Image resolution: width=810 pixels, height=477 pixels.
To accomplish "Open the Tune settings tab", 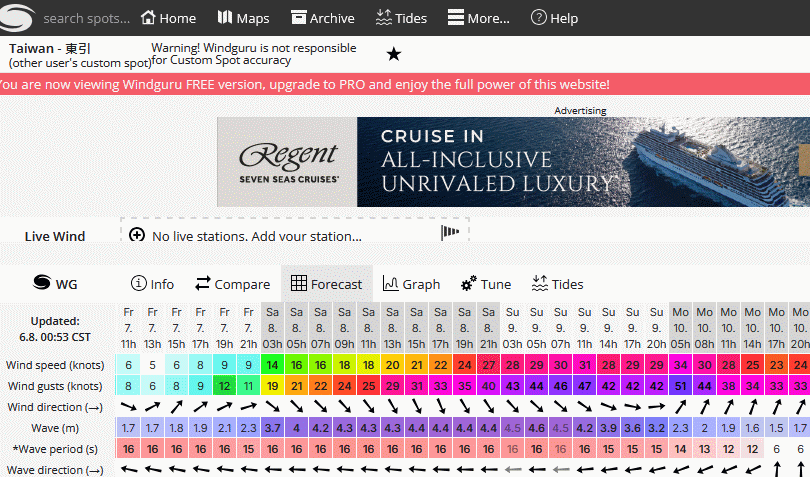I will click(x=486, y=284).
